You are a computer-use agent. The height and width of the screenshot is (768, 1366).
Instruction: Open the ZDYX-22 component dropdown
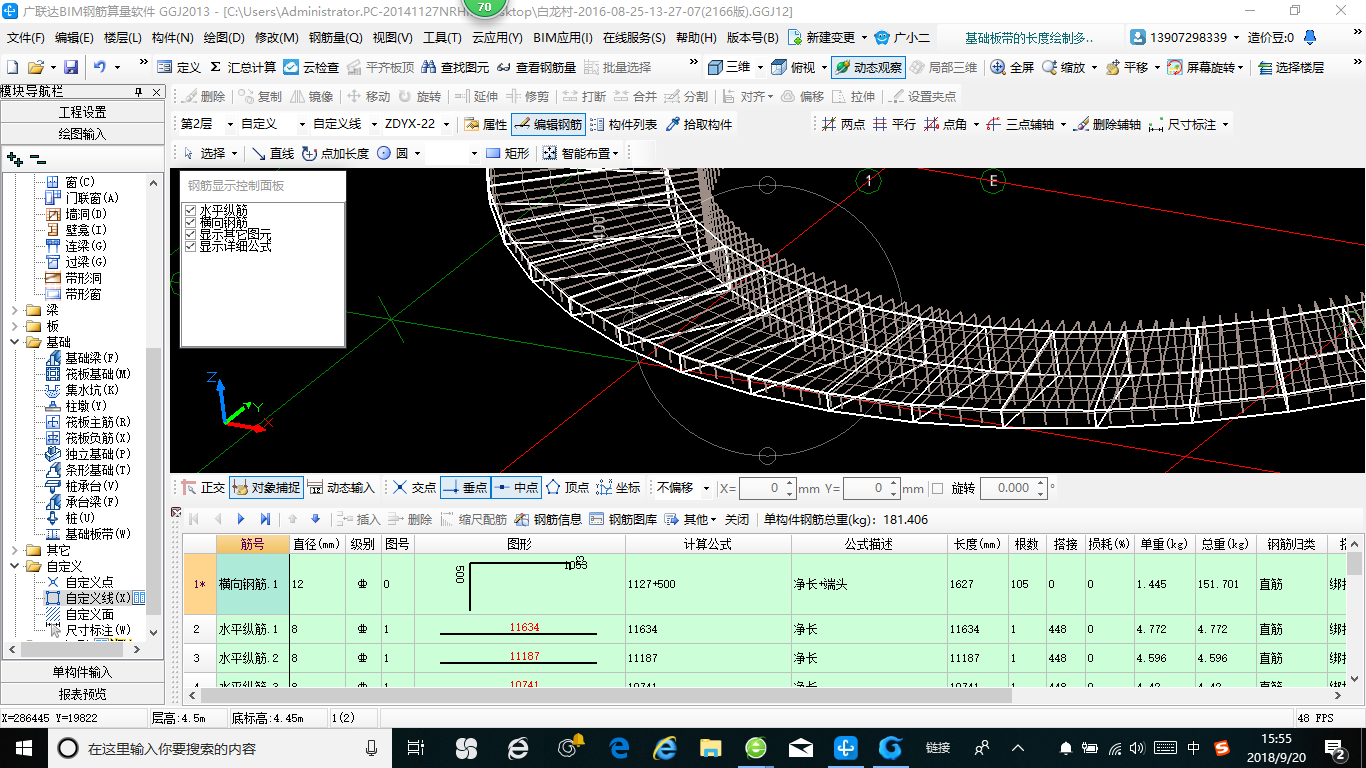pyautogui.click(x=444, y=125)
